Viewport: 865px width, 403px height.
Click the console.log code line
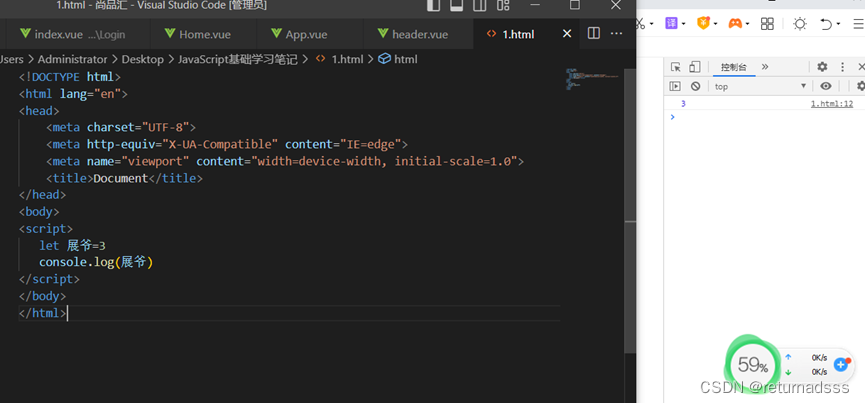pos(96,262)
